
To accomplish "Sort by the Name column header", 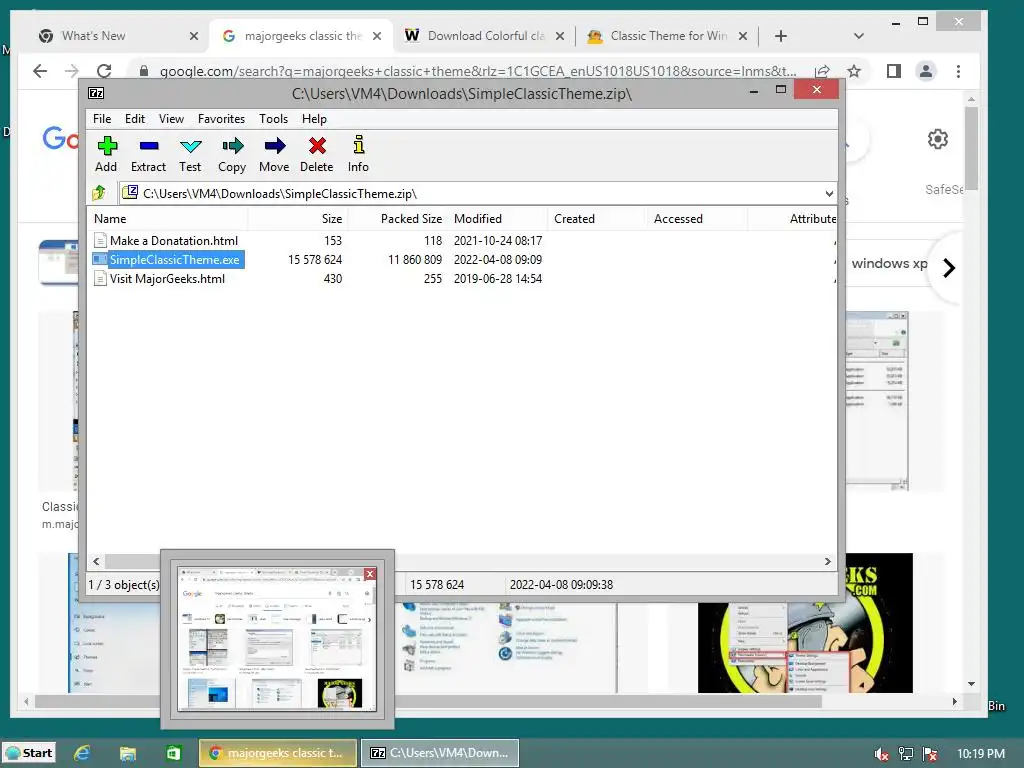I will click(167, 219).
